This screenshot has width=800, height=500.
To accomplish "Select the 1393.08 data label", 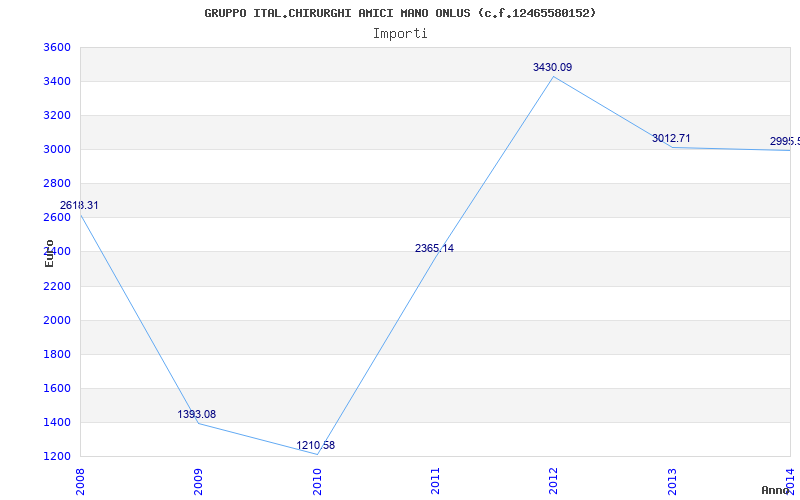I will [x=196, y=414].
